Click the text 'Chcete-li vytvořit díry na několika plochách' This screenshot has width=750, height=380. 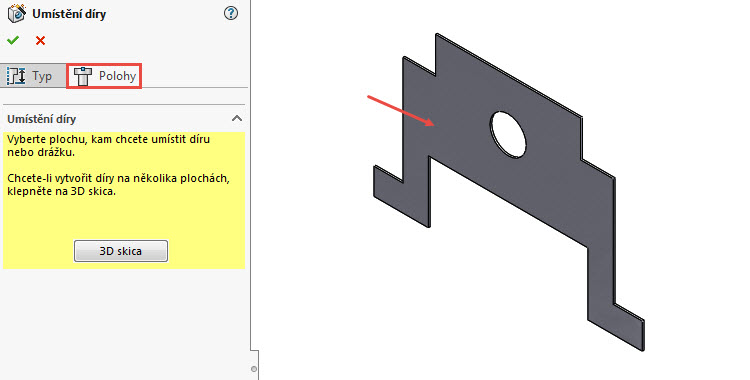pyautogui.click(x=118, y=179)
